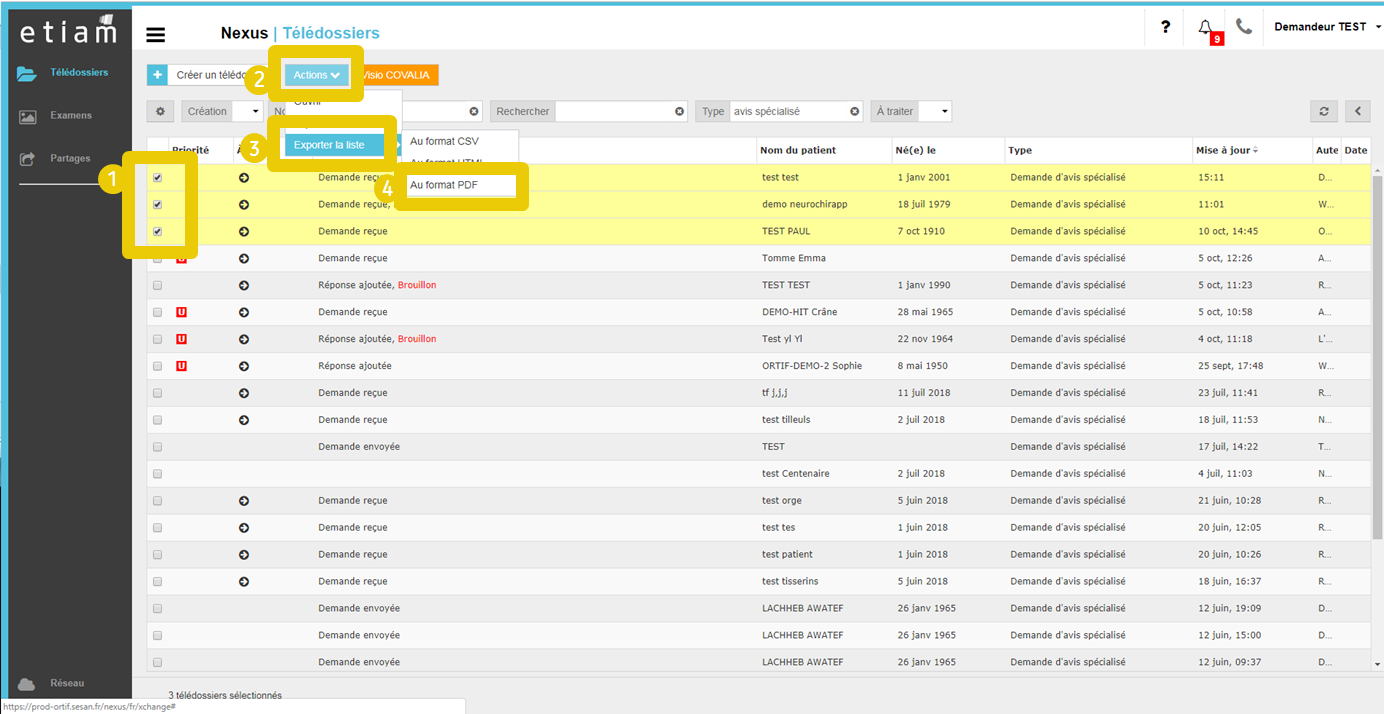
Task: Sort by the Mise à jour column header
Action: coord(1224,151)
